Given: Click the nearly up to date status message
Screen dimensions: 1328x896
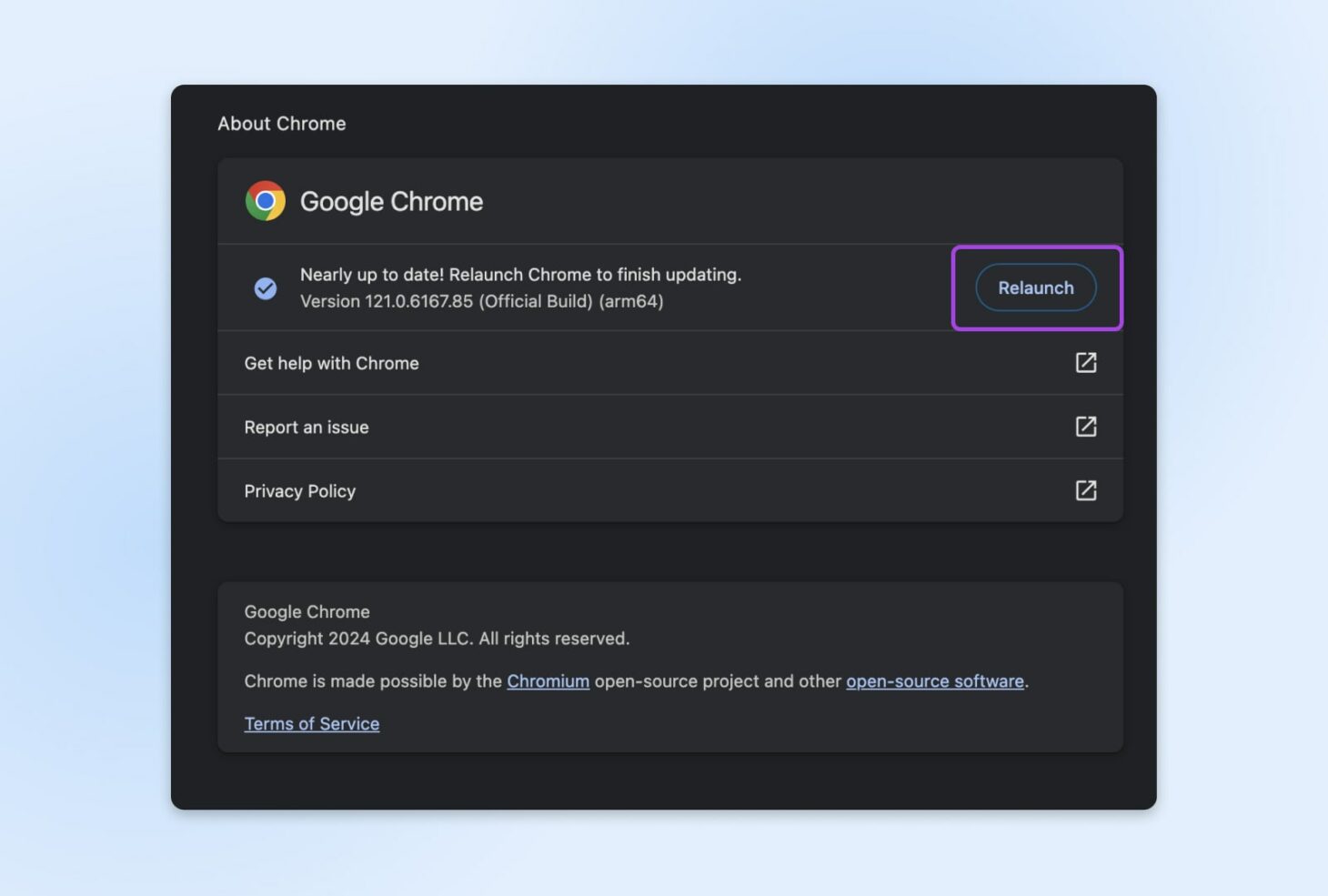Looking at the screenshot, I should click(521, 274).
